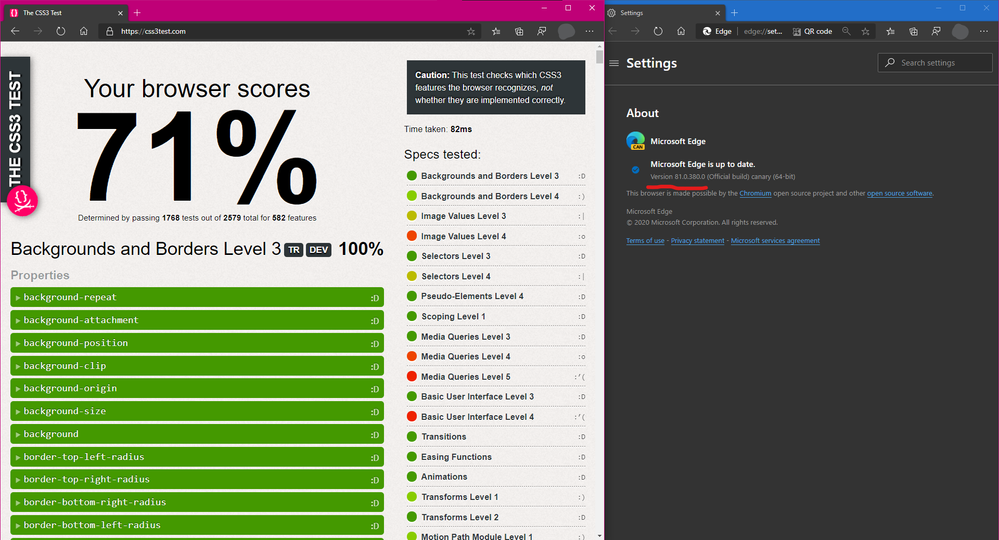Expand the background-repeat property row

pos(197,297)
